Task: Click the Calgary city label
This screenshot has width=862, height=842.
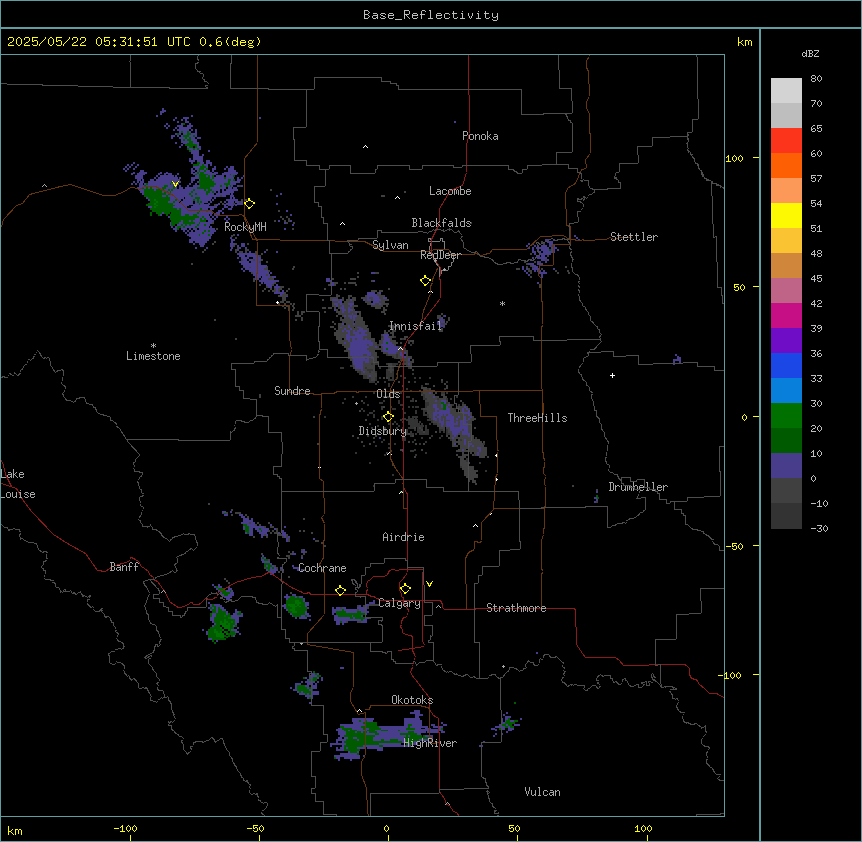Action: (x=399, y=603)
